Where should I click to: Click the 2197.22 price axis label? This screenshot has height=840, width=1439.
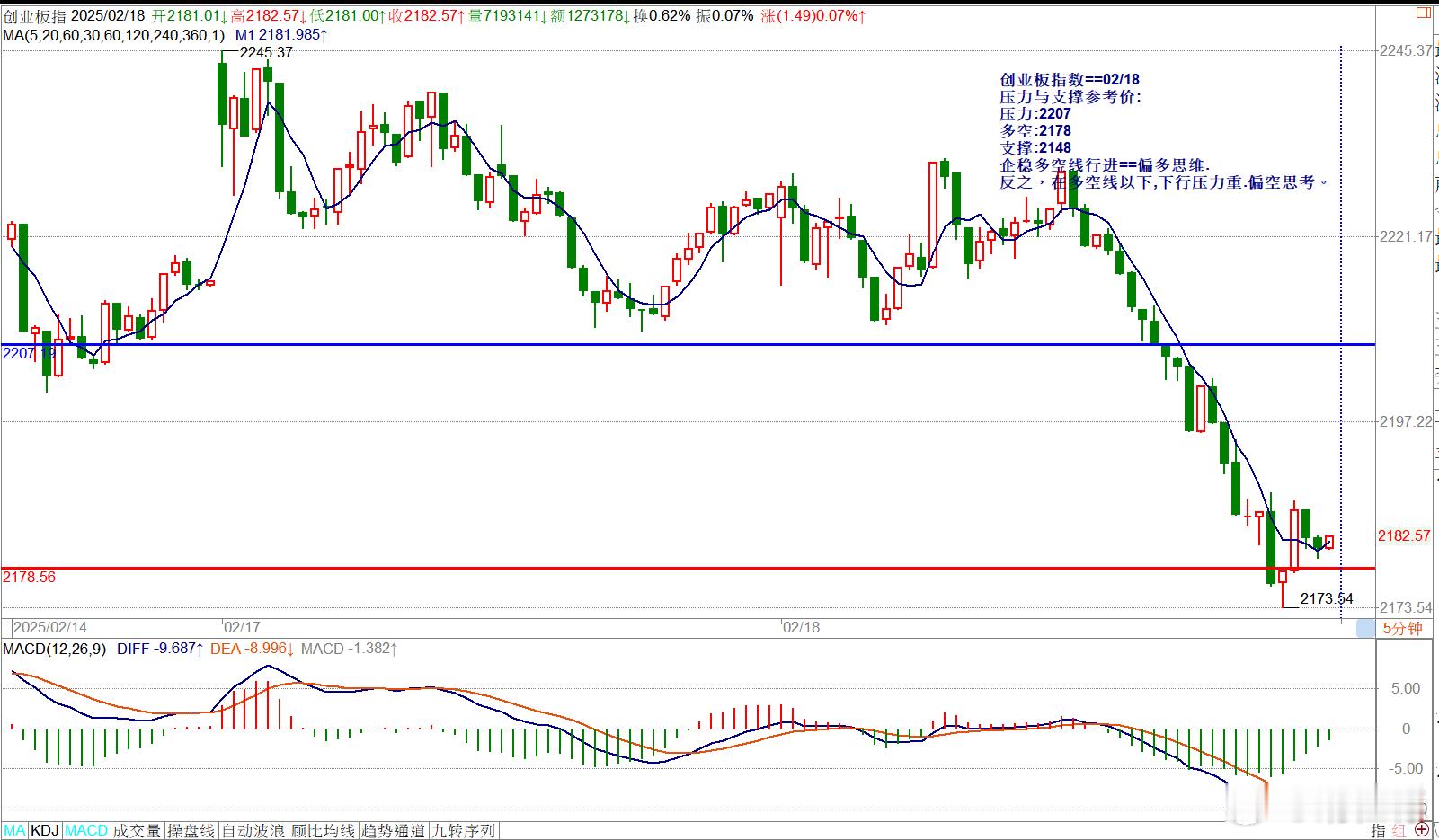pyautogui.click(x=1405, y=421)
